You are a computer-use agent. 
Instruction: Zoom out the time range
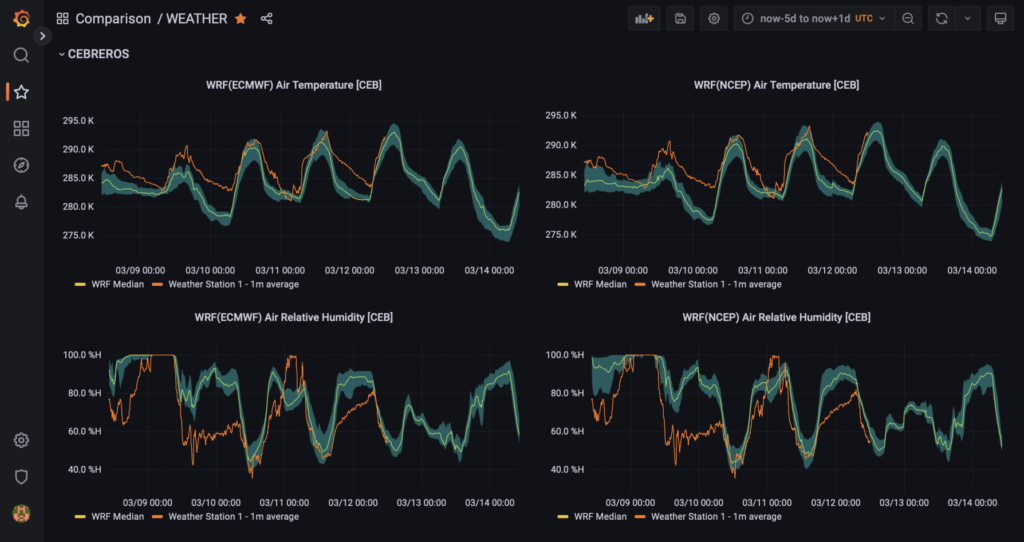click(x=908, y=19)
